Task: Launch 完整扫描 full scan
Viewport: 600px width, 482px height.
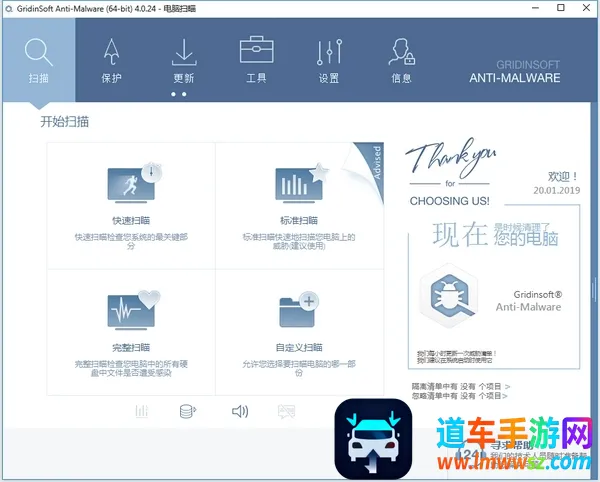Action: [131, 328]
